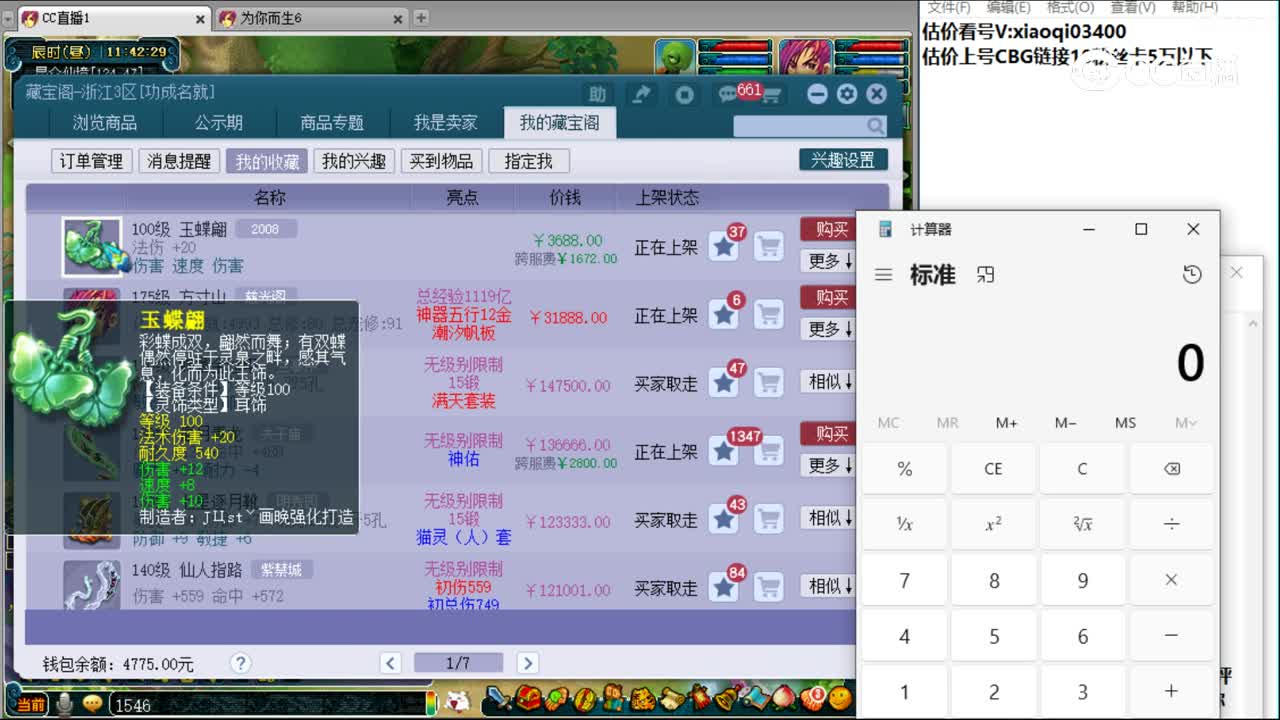Go to previous page arrow
The image size is (1280, 720).
tap(391, 663)
